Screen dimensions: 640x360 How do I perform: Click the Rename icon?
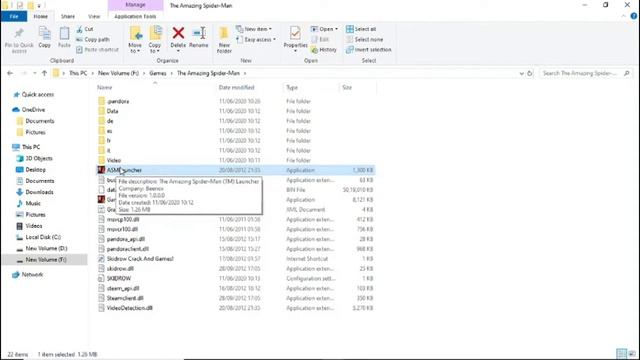199,33
